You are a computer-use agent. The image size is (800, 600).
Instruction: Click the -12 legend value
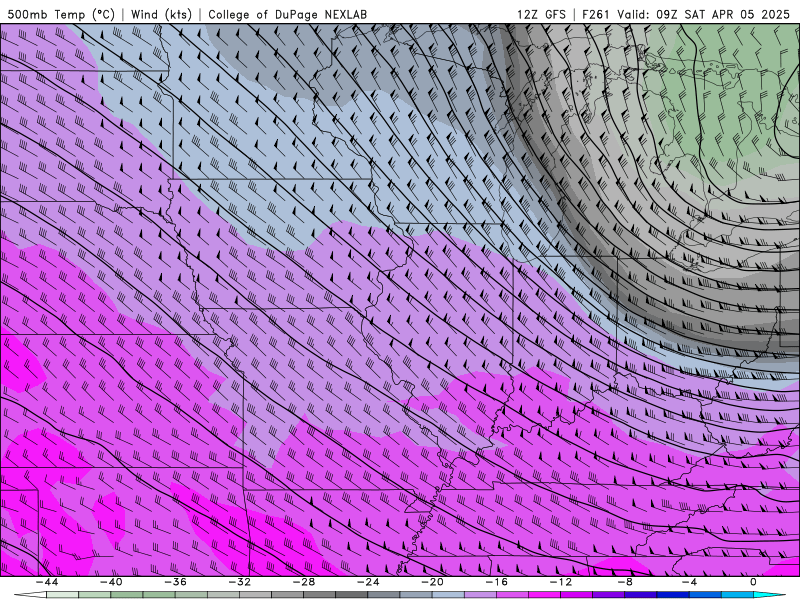561,582
